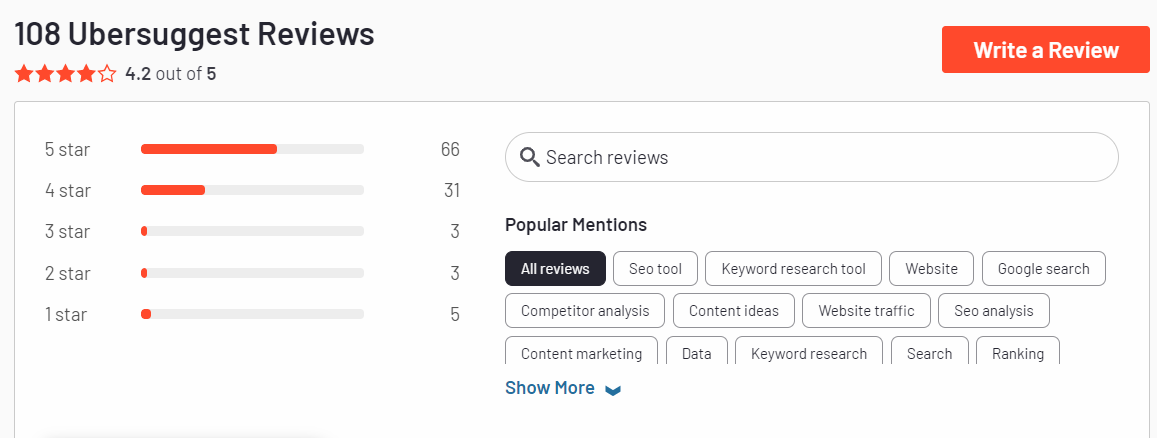Filter by the Content marketing tag
The height and width of the screenshot is (438, 1157).
coord(581,351)
